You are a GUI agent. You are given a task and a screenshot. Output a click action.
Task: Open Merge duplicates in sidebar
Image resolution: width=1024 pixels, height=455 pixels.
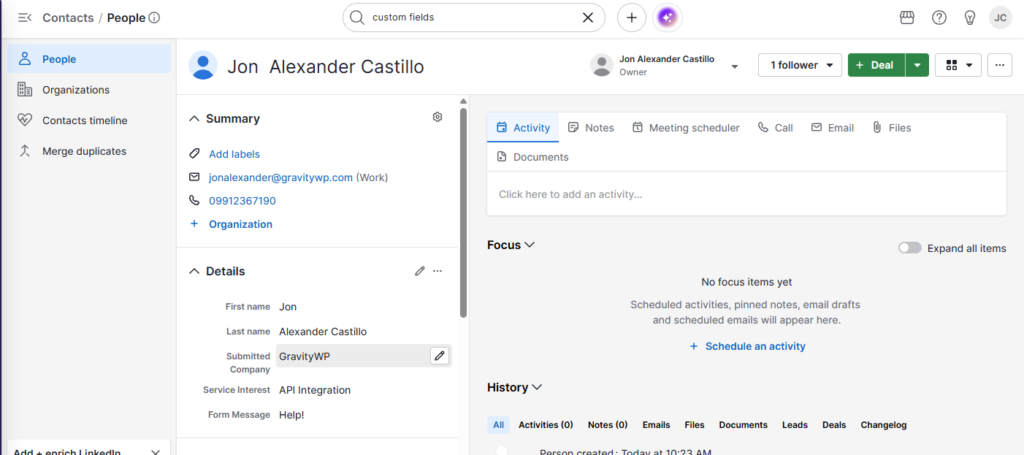[89, 151]
